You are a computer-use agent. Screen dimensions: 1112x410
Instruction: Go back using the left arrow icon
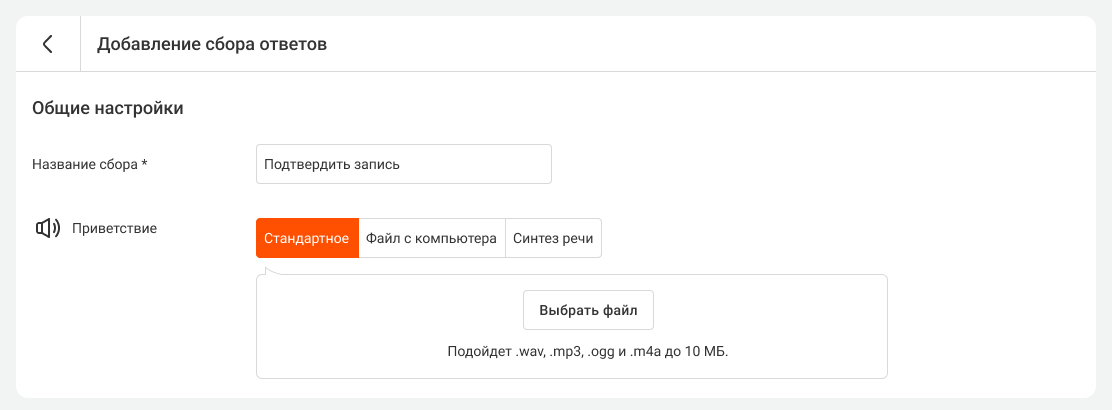coord(48,44)
